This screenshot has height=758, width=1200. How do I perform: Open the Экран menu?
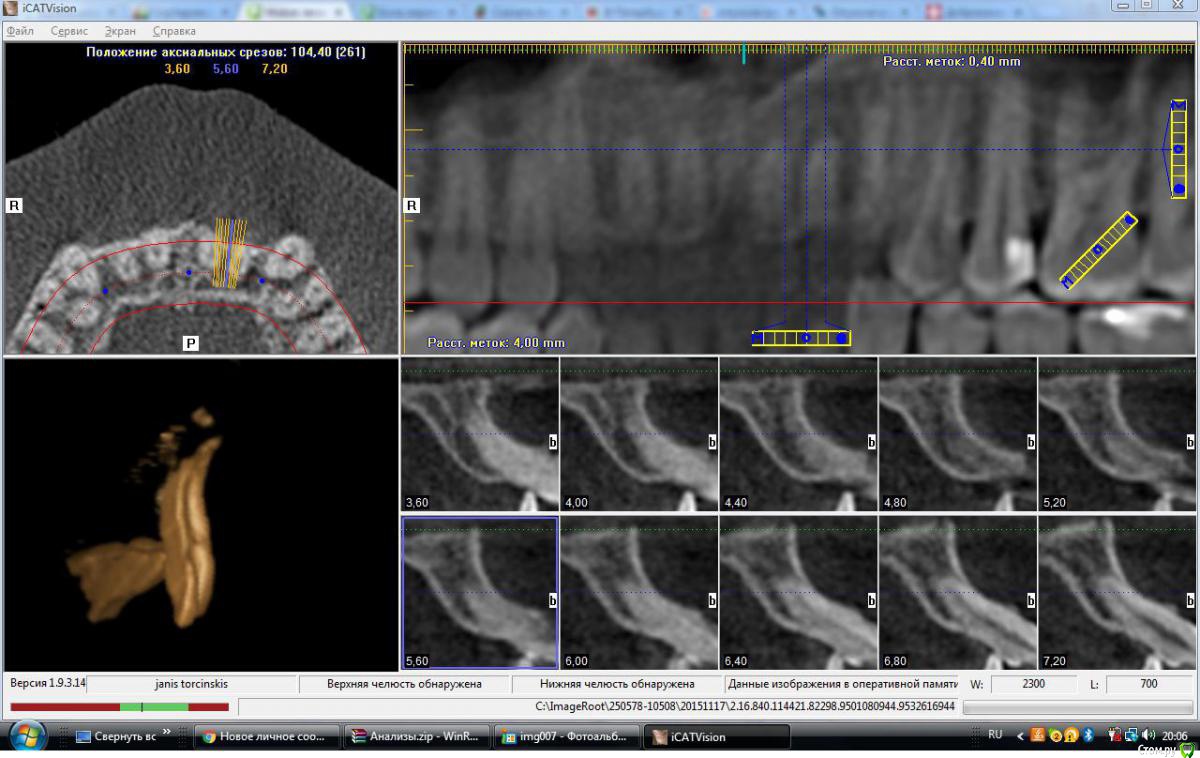120,31
